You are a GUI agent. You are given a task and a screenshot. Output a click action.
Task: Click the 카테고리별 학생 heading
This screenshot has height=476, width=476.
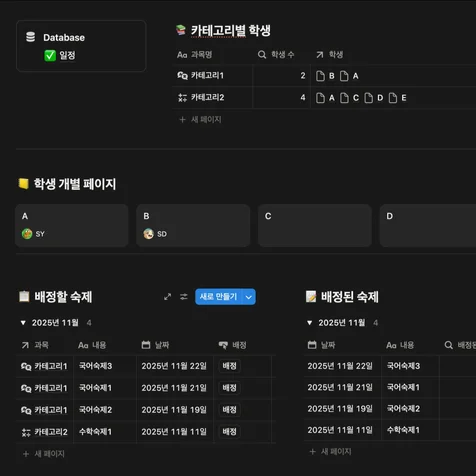(231, 31)
